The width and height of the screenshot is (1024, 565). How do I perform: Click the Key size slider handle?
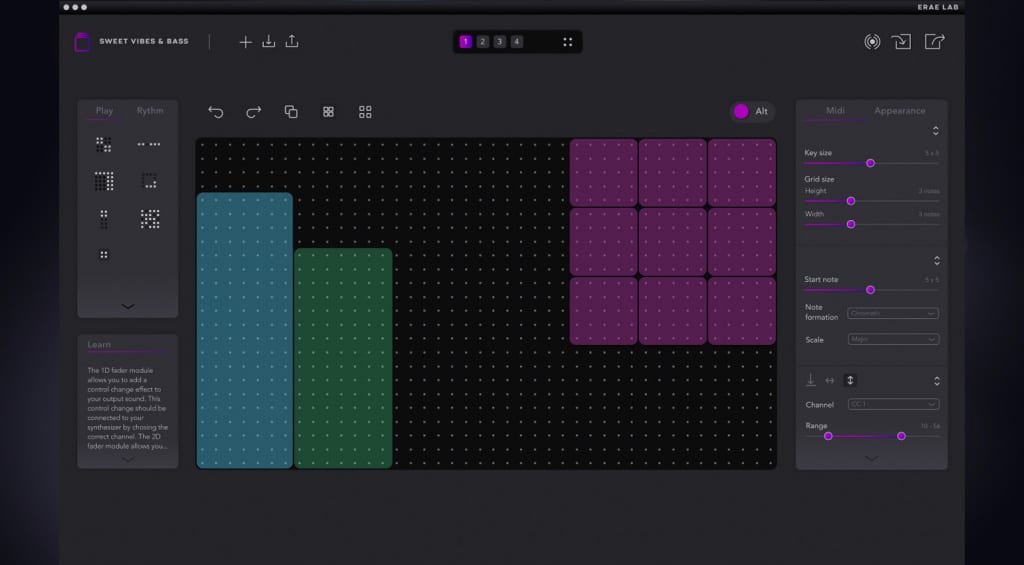[870, 162]
